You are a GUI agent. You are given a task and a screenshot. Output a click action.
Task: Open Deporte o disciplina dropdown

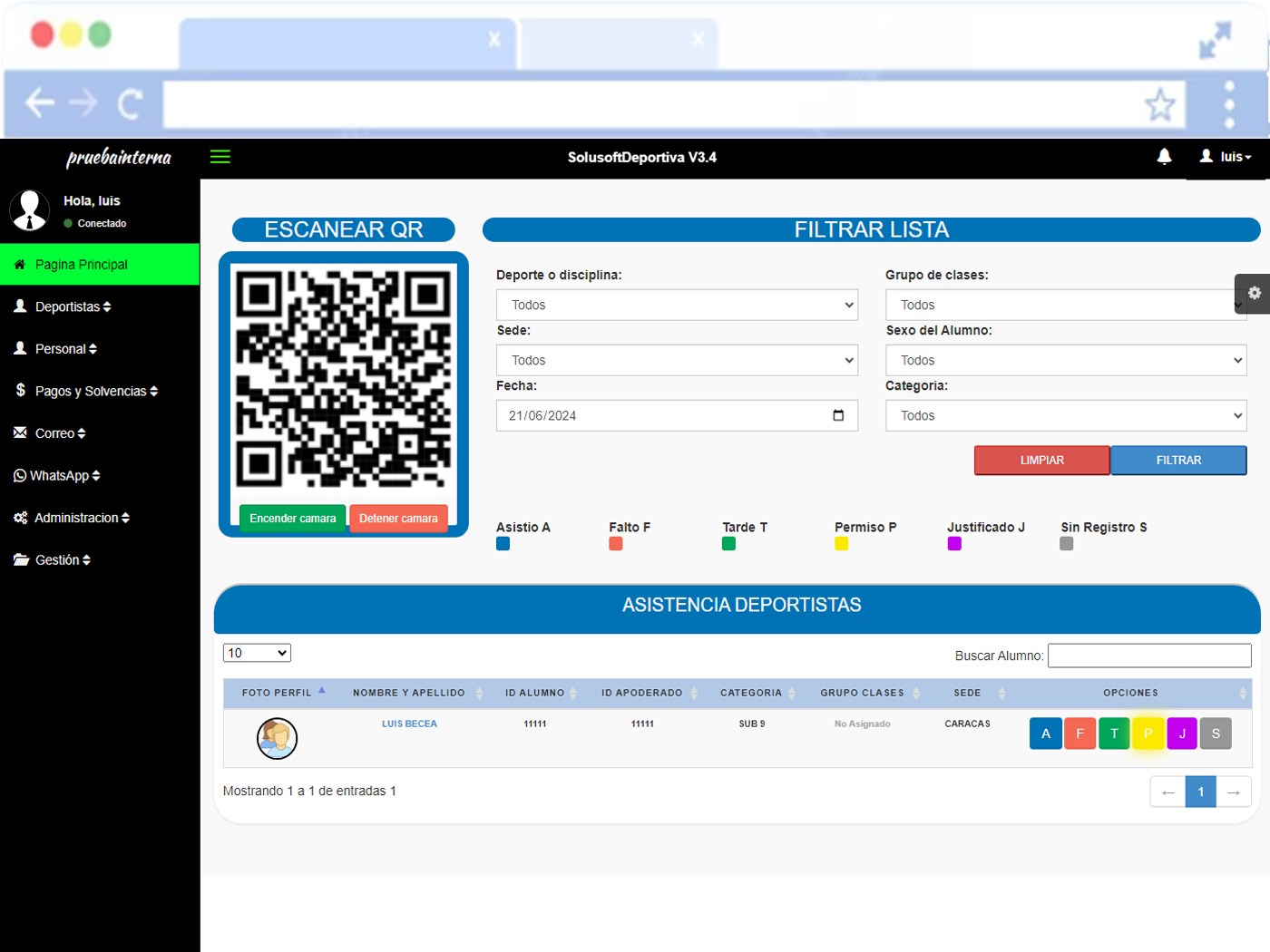pyautogui.click(x=677, y=305)
